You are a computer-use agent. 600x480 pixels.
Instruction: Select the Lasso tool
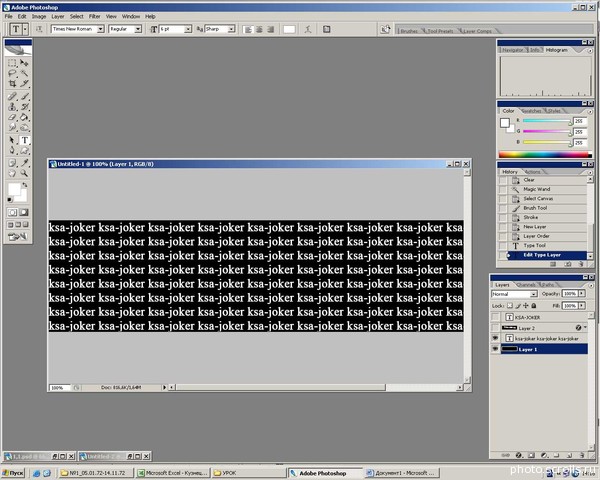[x=12, y=73]
